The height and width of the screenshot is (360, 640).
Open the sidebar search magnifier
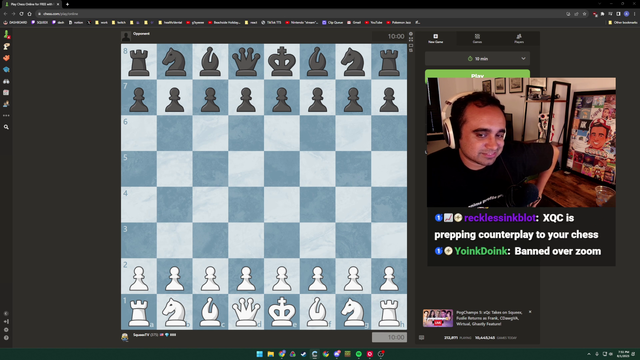(6, 127)
